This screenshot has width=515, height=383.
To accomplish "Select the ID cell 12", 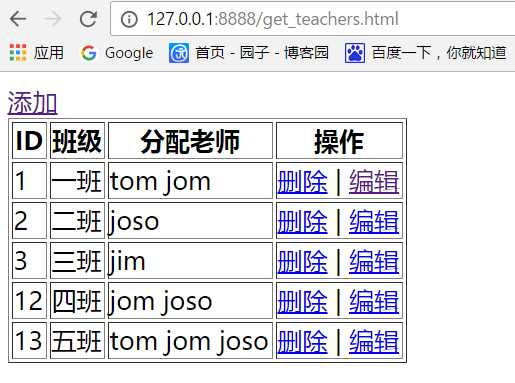I will 29,301.
